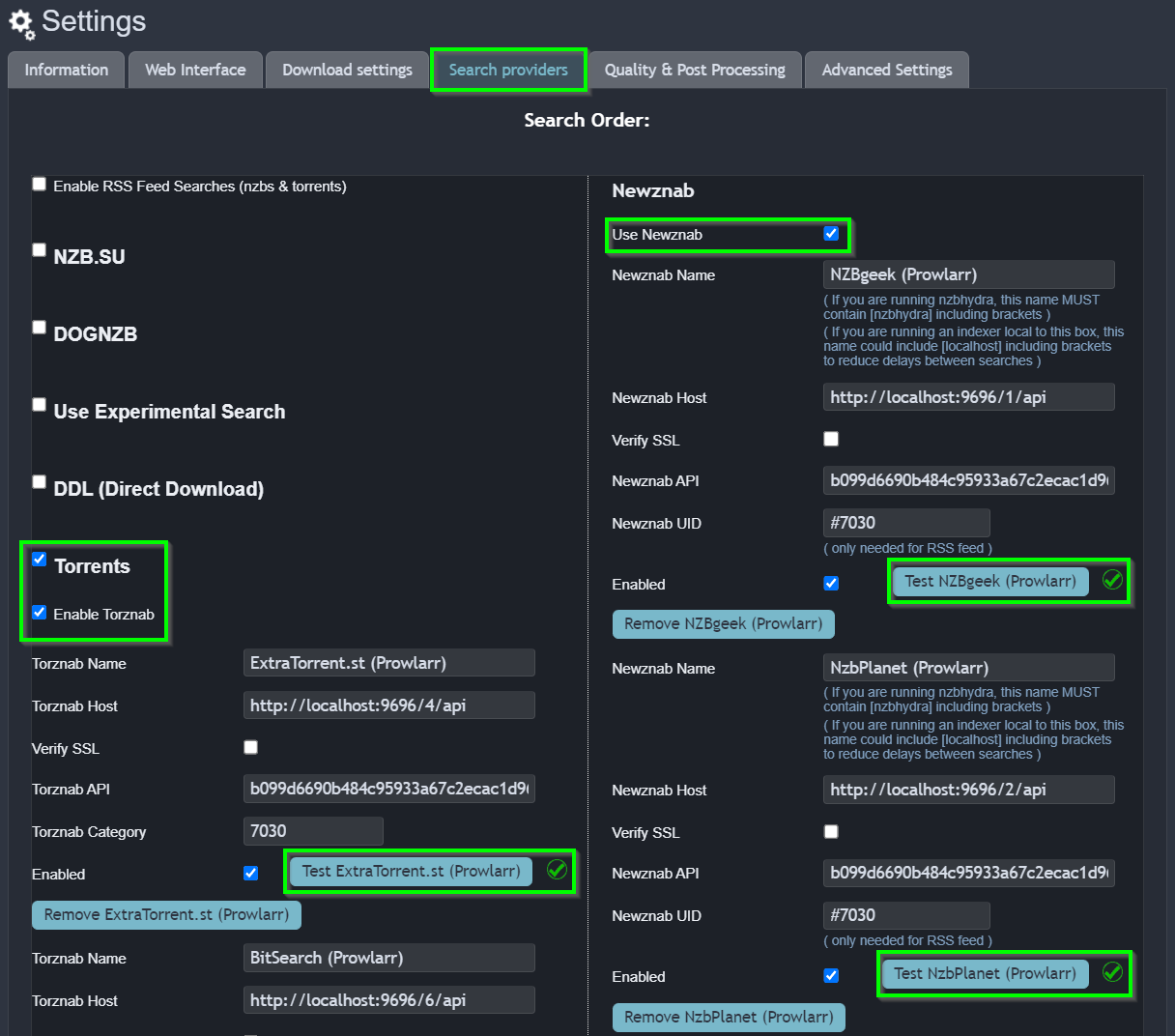Toggle Enable Torznab checkbox

click(x=40, y=613)
